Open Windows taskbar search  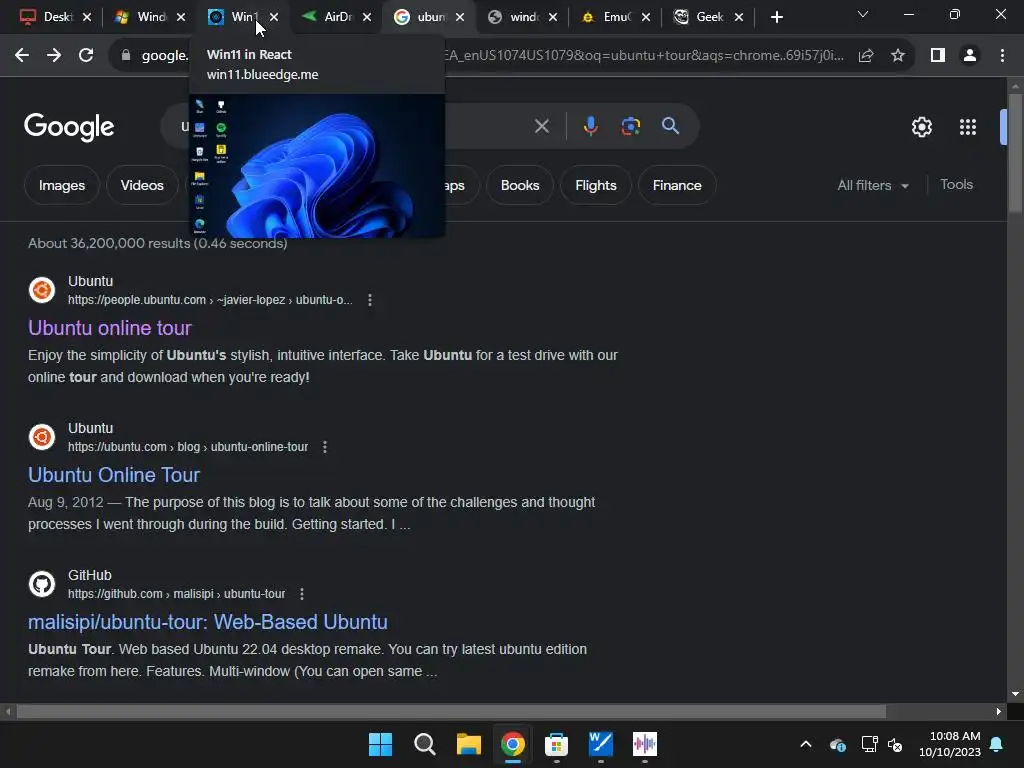424,744
